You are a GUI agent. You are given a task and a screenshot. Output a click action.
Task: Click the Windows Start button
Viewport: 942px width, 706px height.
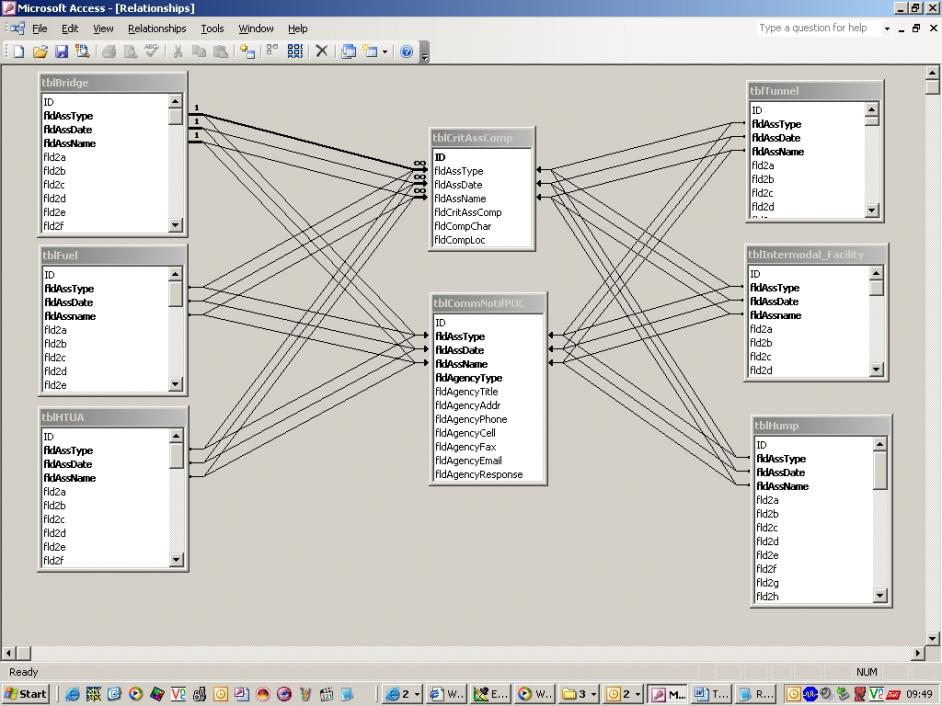(x=26, y=694)
